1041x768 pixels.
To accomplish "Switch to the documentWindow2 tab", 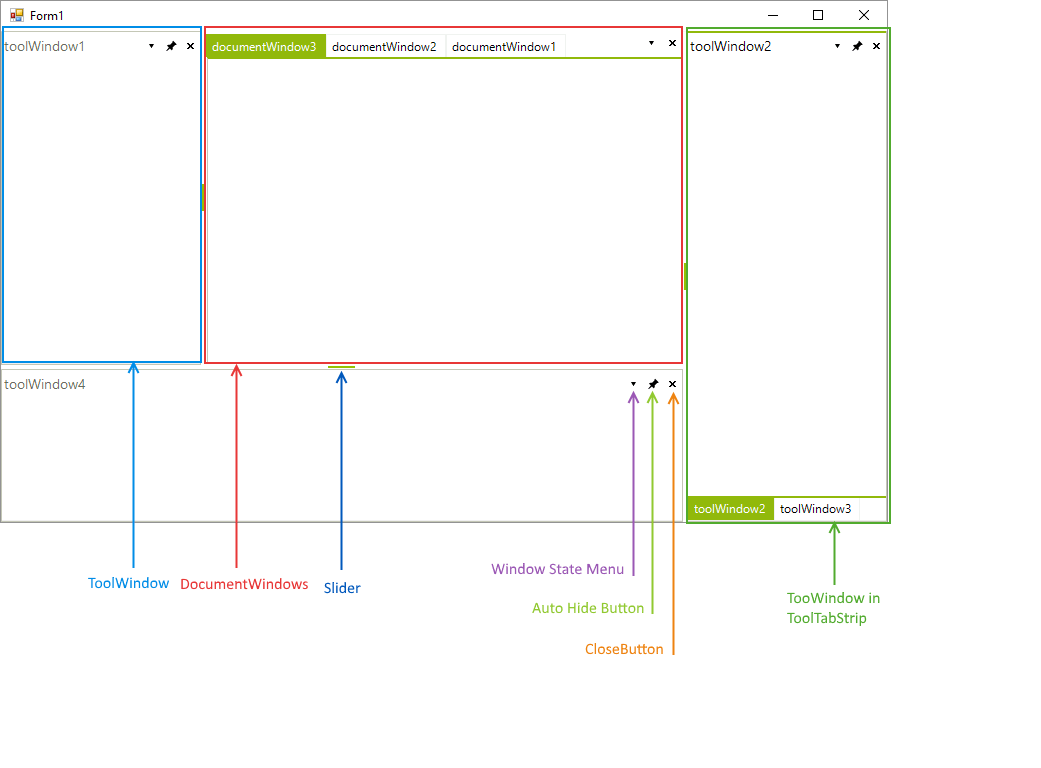I will point(385,45).
